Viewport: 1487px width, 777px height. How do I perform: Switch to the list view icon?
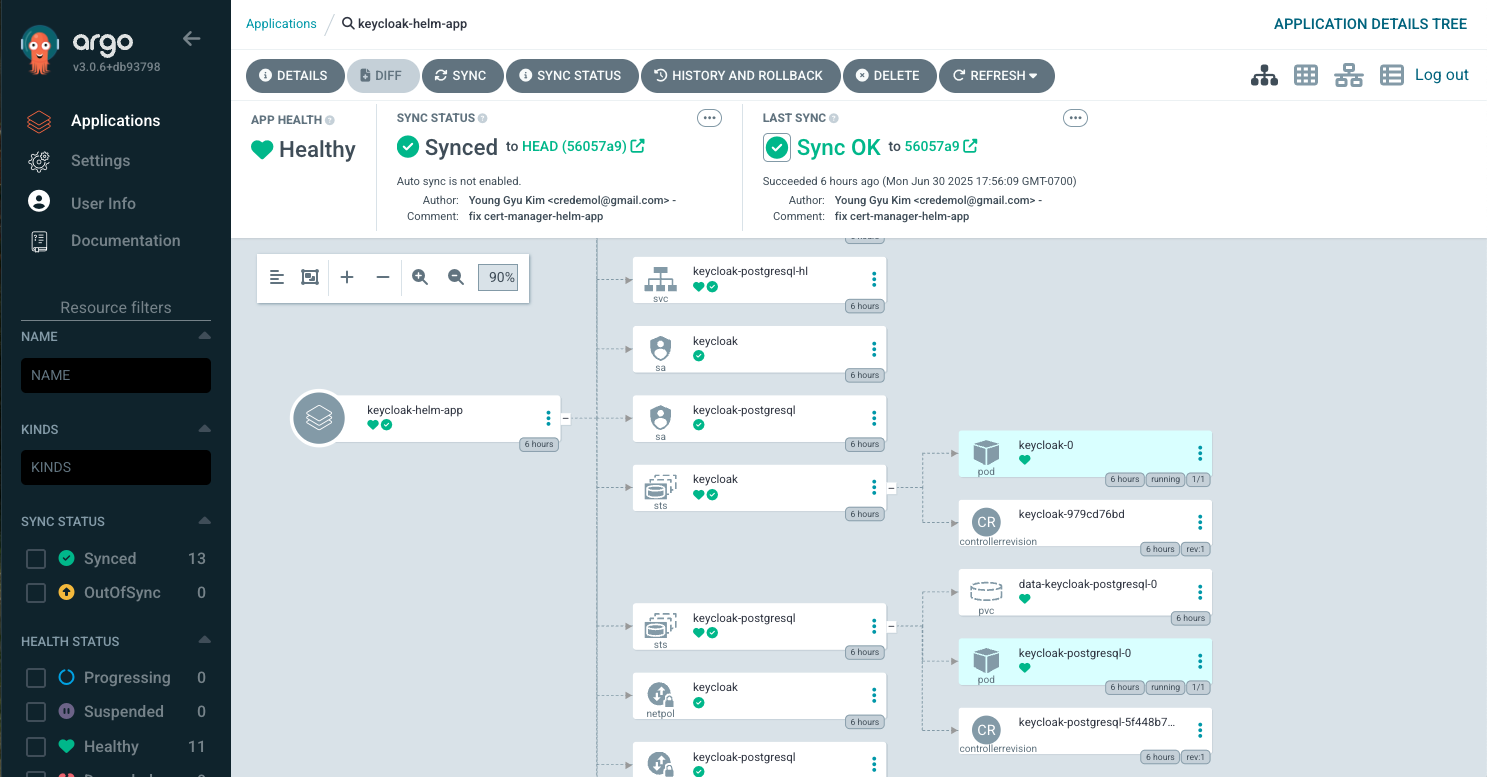(x=1392, y=75)
